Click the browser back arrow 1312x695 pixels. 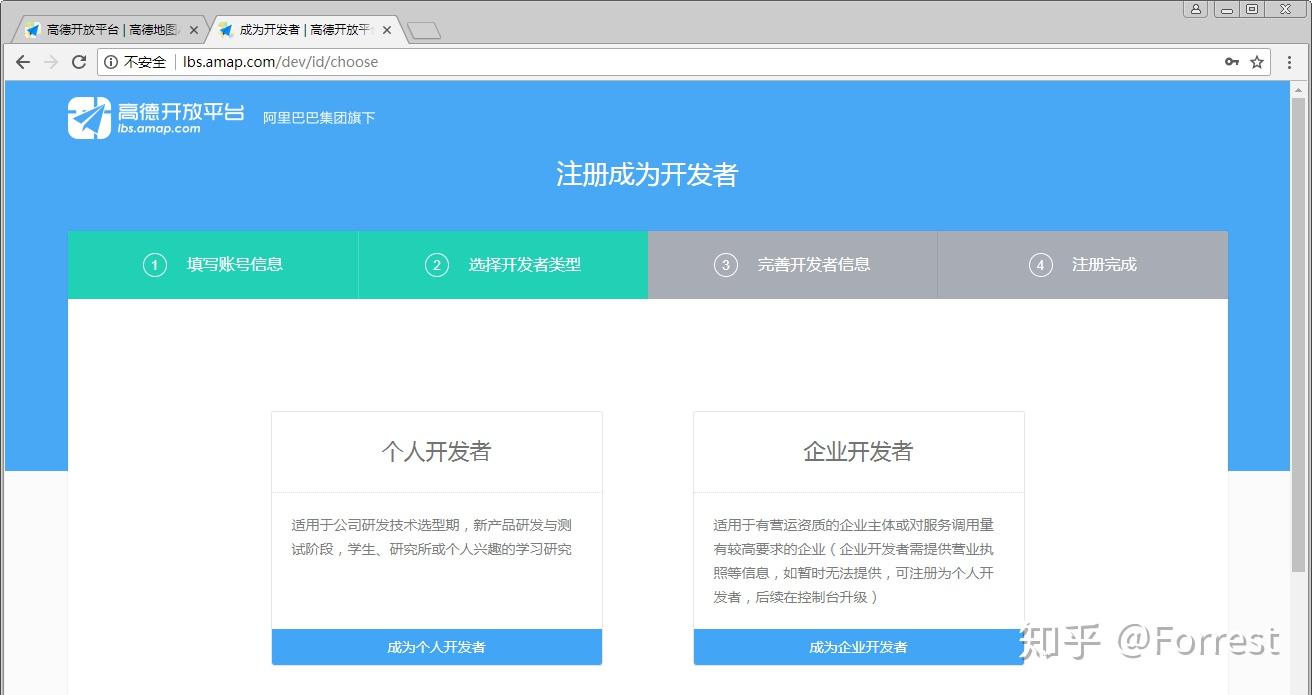click(x=22, y=62)
